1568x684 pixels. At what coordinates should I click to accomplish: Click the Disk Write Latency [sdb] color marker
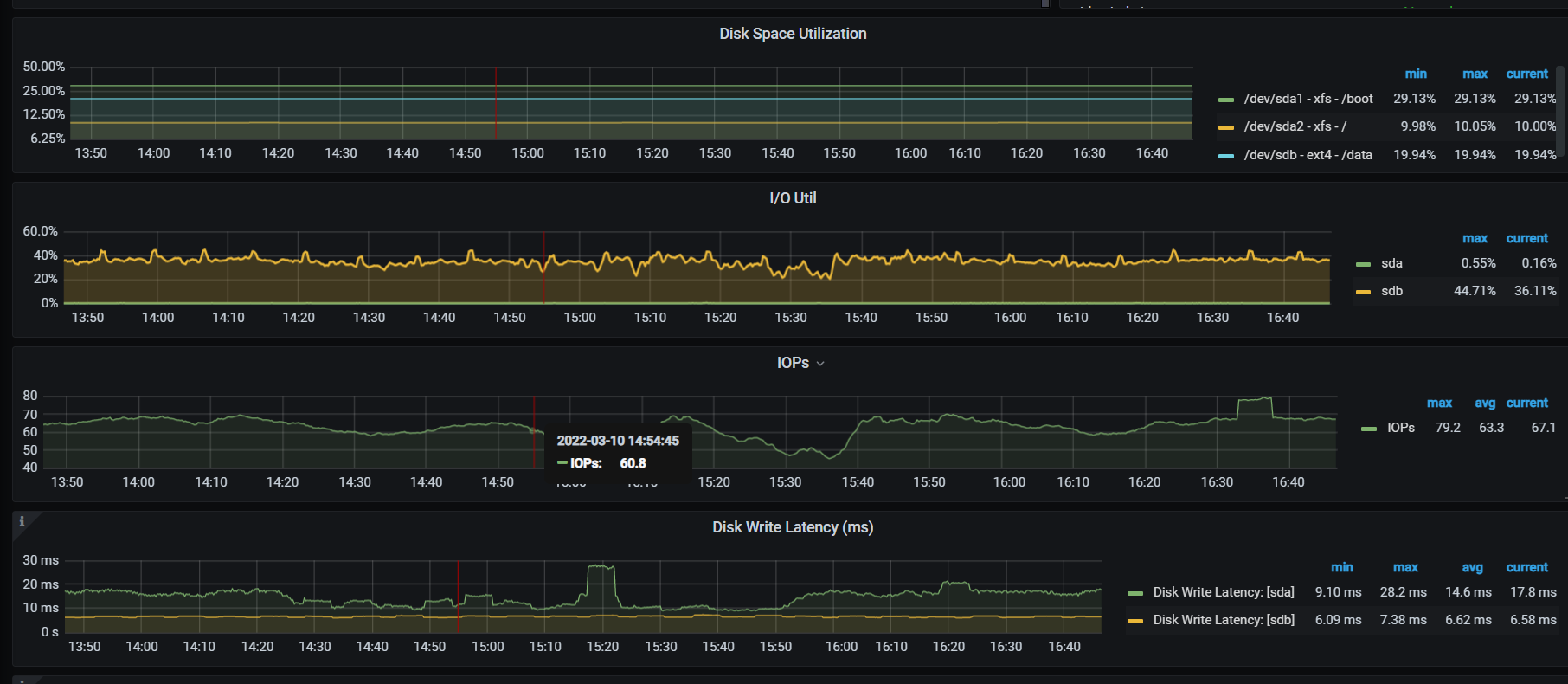pos(1134,621)
